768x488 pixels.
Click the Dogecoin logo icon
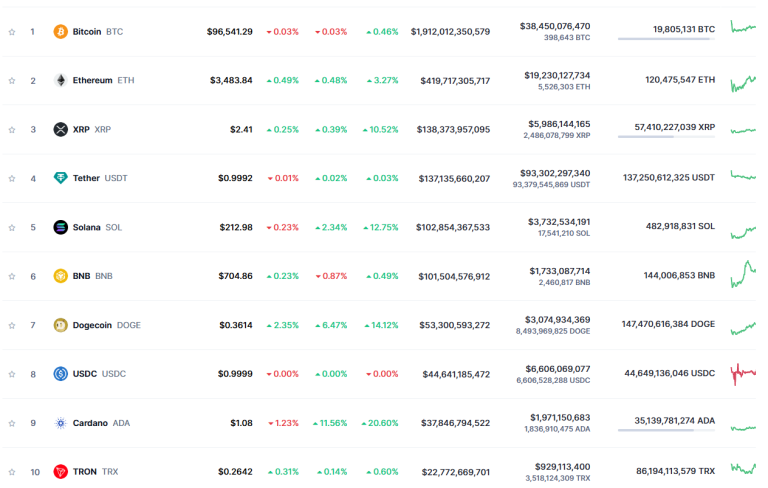(60, 325)
